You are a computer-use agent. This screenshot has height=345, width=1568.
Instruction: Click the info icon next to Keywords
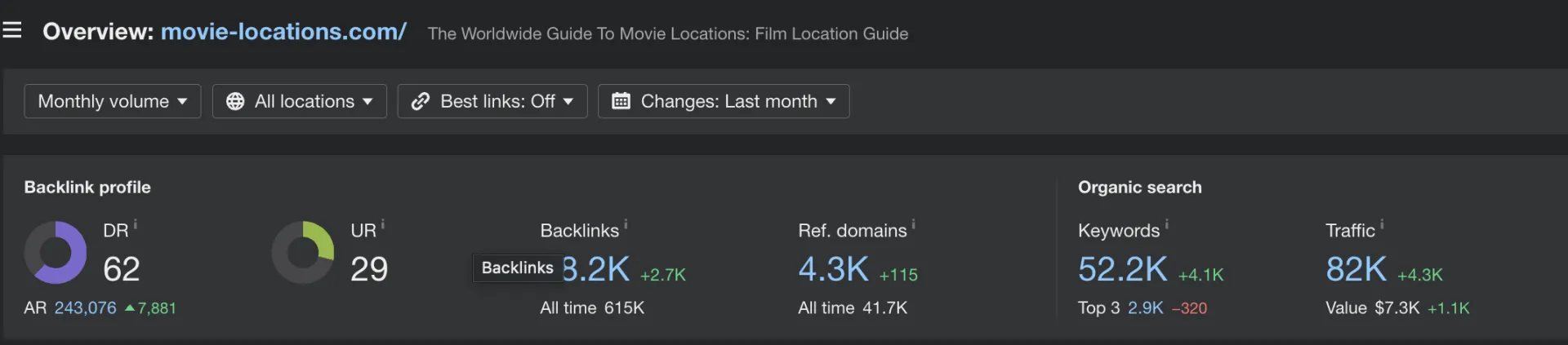point(1166,224)
